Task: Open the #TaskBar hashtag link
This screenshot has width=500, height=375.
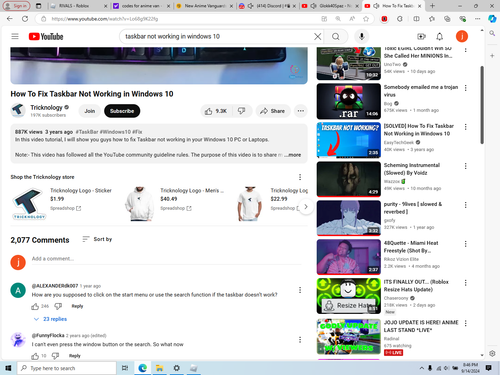Action: pos(87,132)
